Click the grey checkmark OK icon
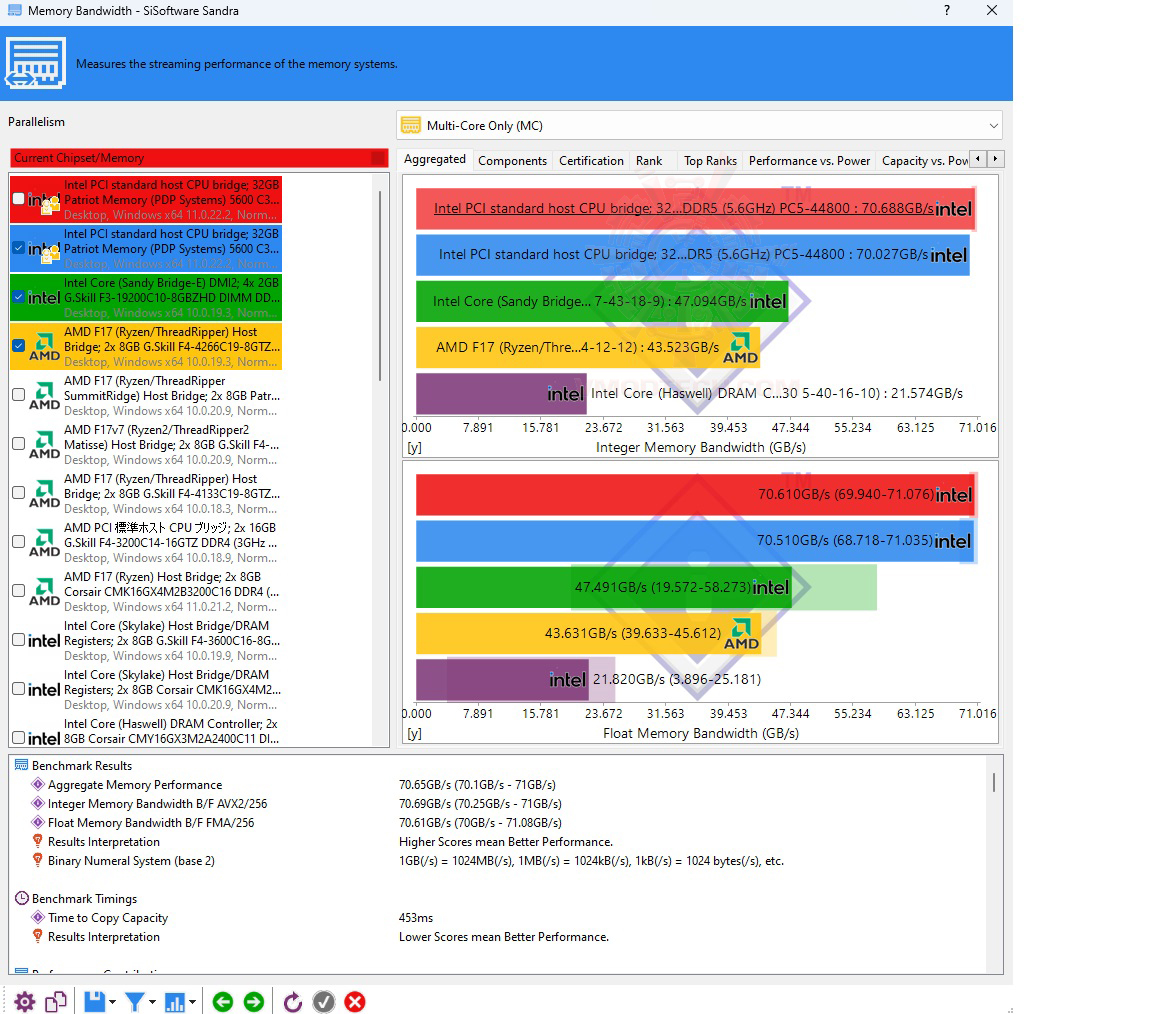1152x1014 pixels. coord(324,1002)
